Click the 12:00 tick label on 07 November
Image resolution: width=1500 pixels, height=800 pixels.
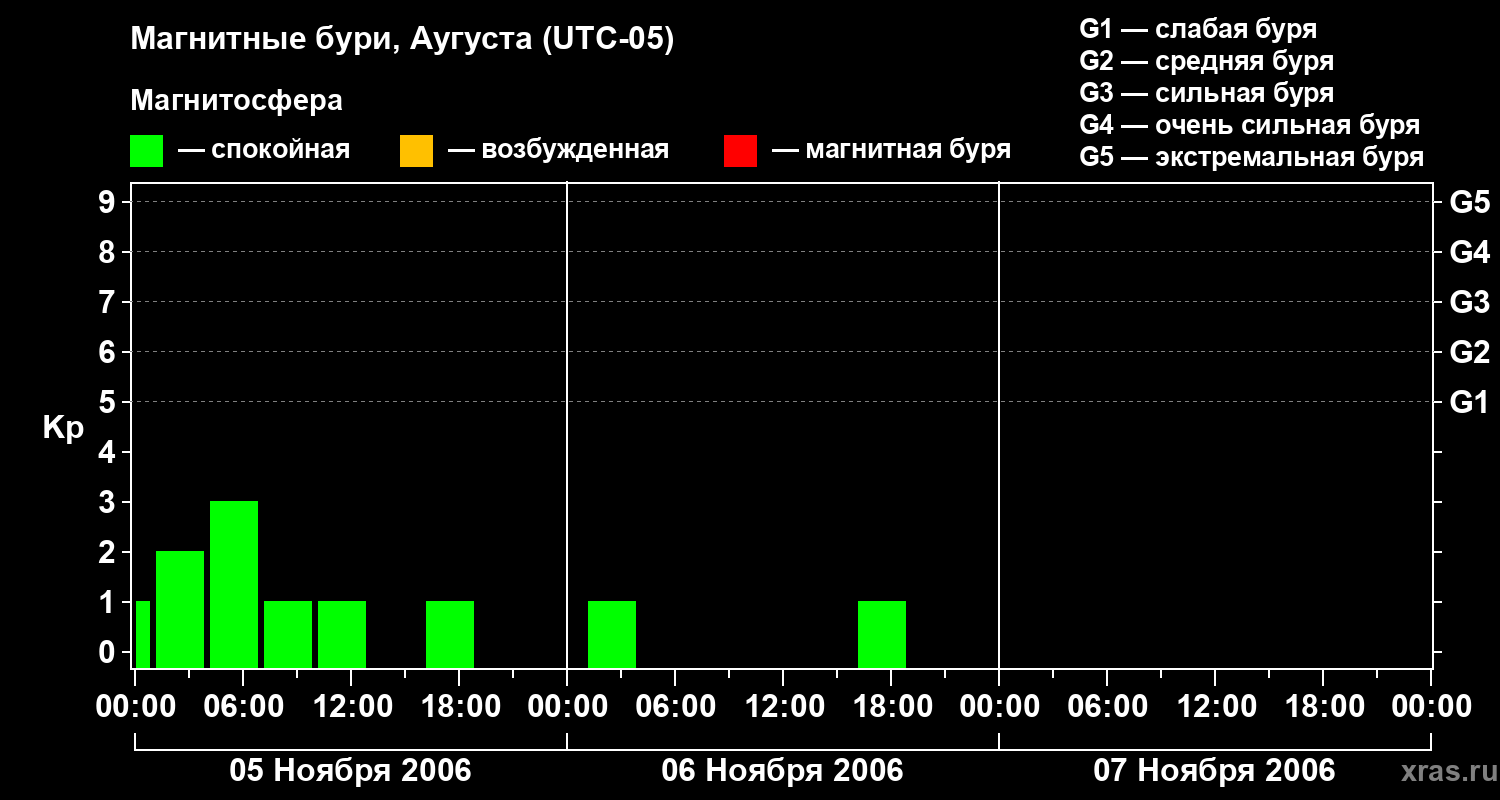click(1214, 707)
